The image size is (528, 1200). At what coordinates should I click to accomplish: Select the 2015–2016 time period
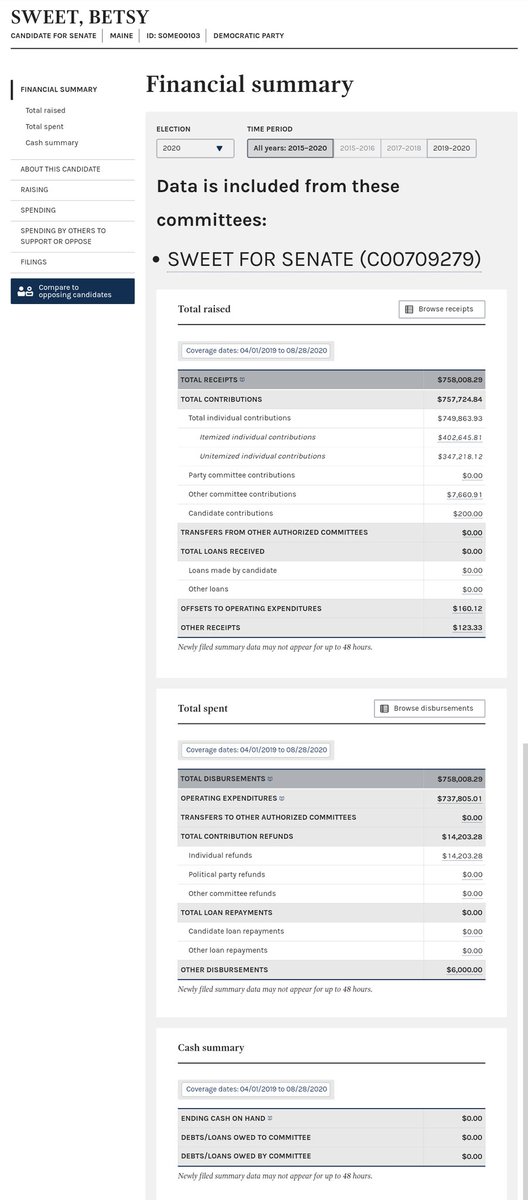[357, 149]
